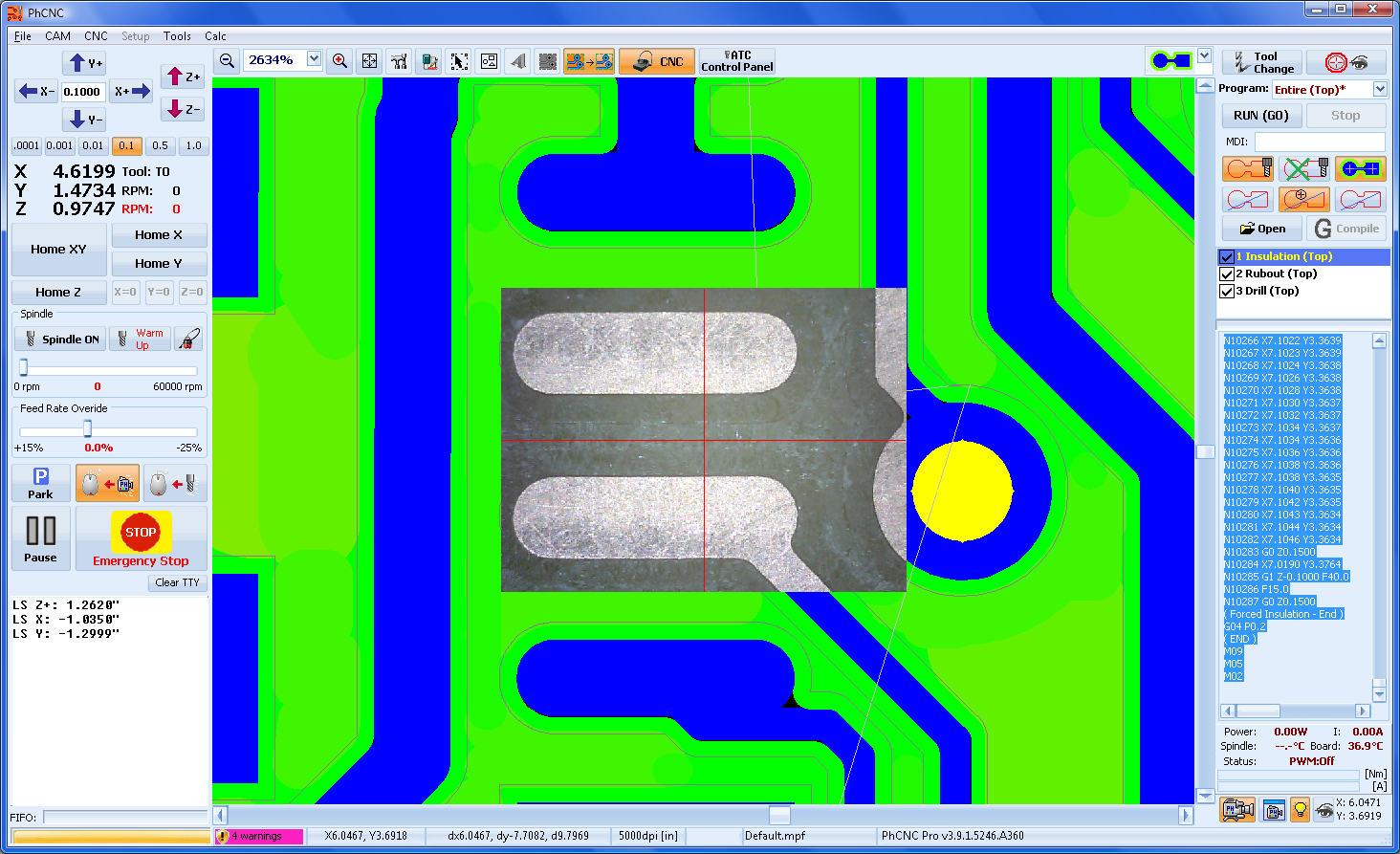Click the Park icon button
Image resolution: width=1400 pixels, height=854 pixels.
tap(40, 483)
